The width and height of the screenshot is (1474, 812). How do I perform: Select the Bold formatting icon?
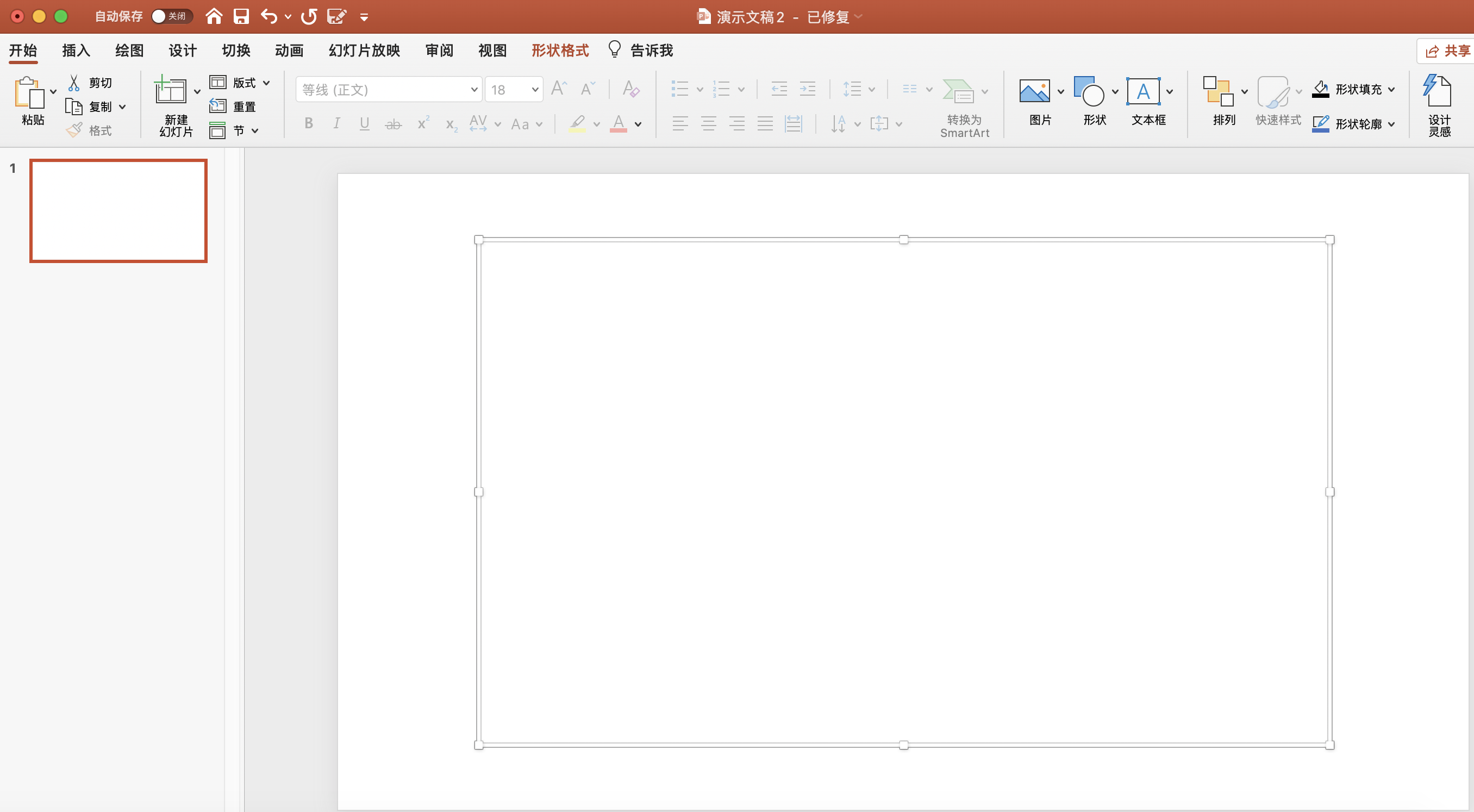(x=308, y=123)
